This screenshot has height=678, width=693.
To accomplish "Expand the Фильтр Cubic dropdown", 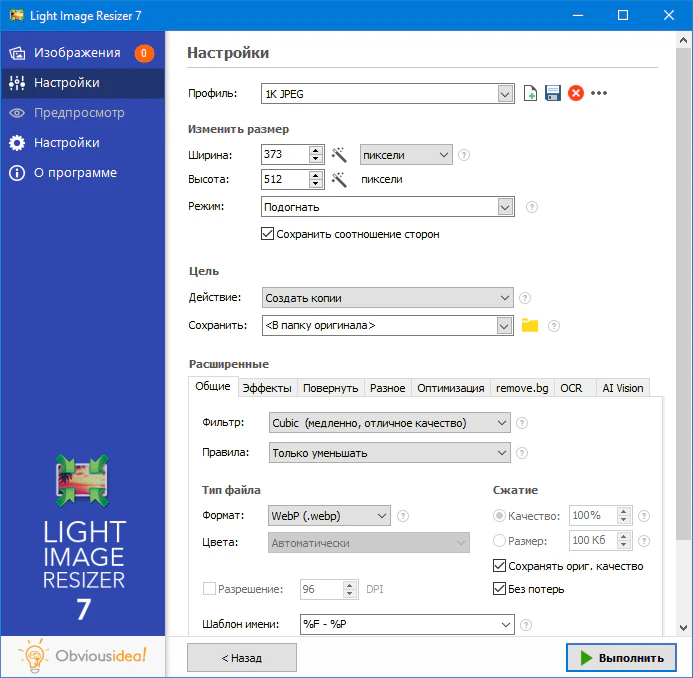I will click(502, 423).
